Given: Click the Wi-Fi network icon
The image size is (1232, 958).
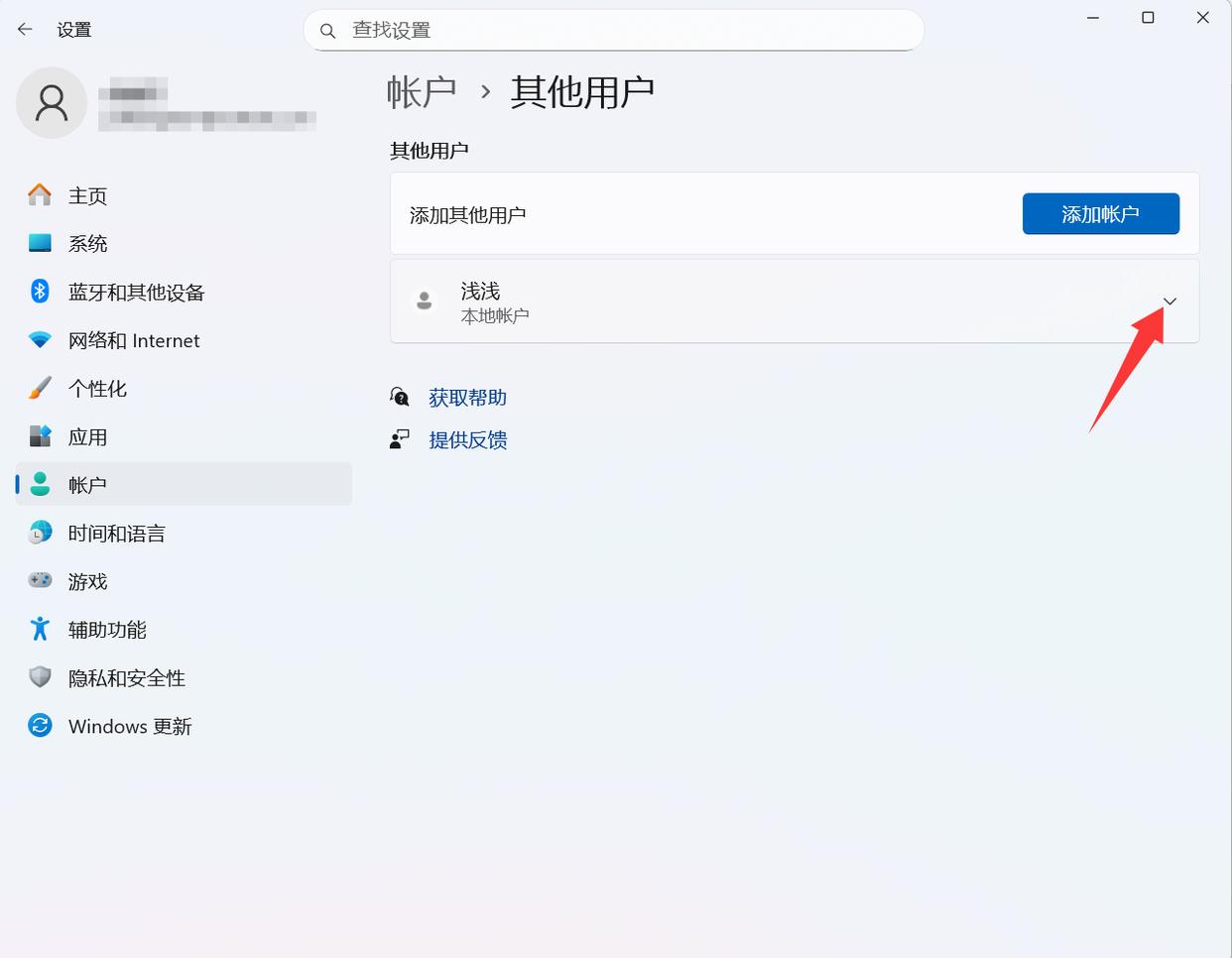Looking at the screenshot, I should click(40, 340).
